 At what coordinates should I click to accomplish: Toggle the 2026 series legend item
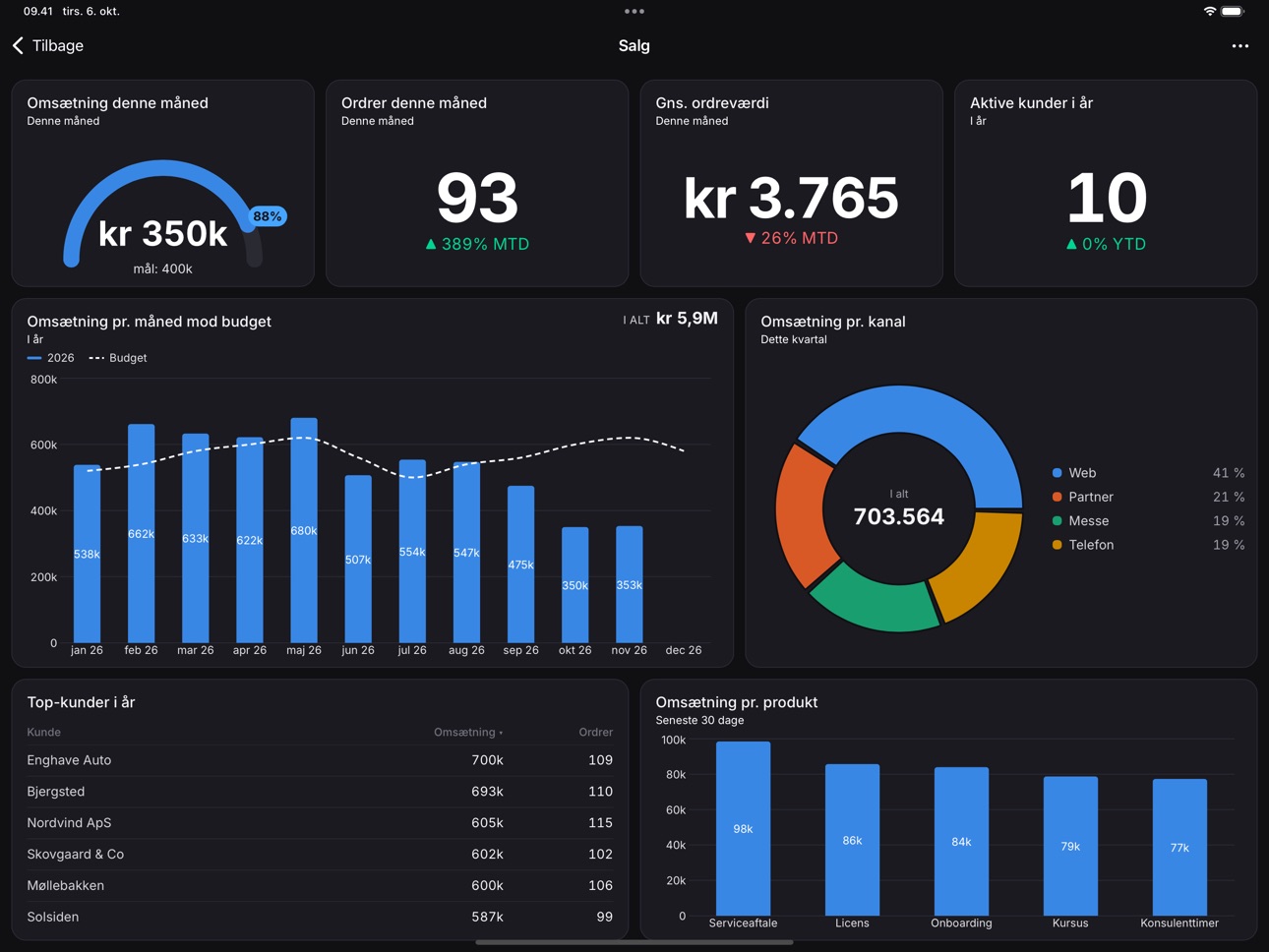pyautogui.click(x=51, y=358)
